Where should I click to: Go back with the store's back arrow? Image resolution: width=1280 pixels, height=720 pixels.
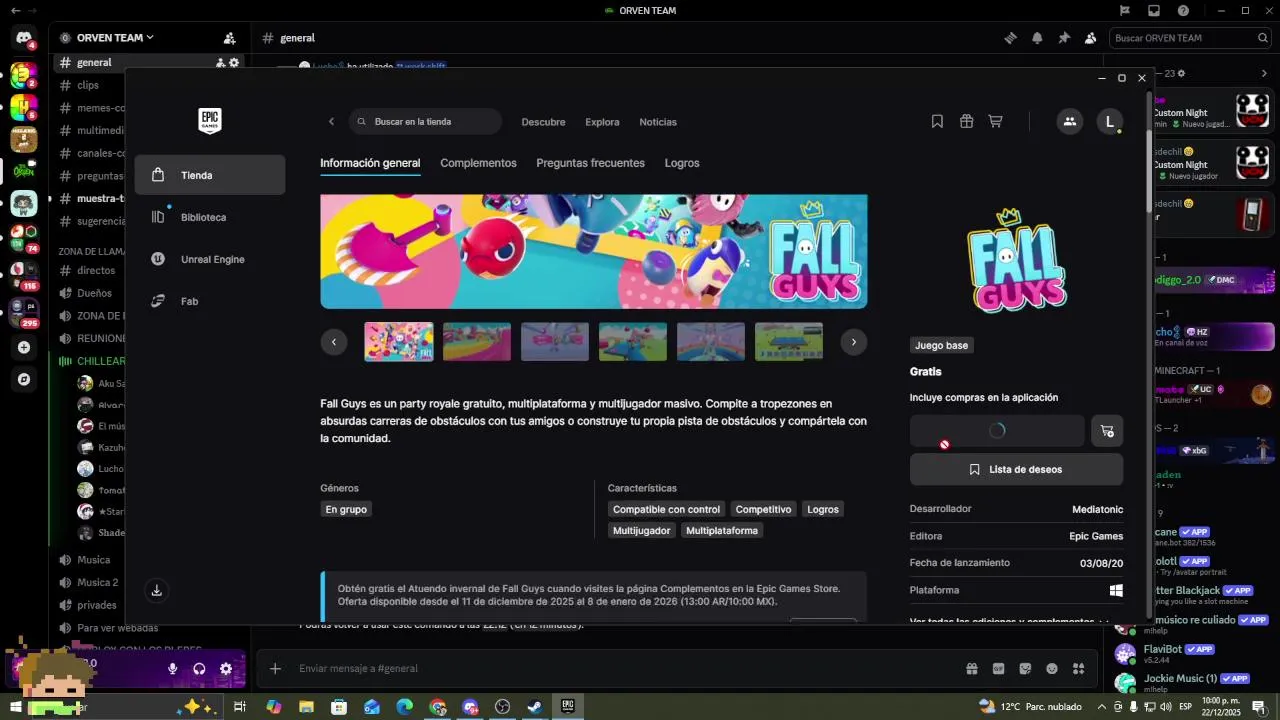pos(332,122)
